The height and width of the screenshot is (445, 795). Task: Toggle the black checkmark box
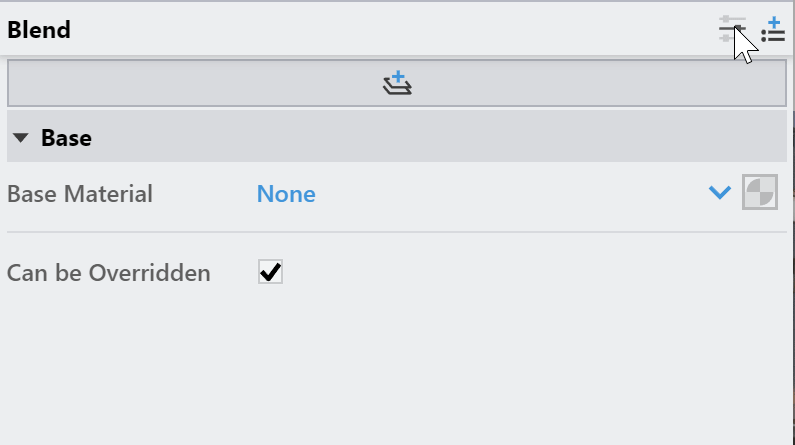[x=270, y=272]
